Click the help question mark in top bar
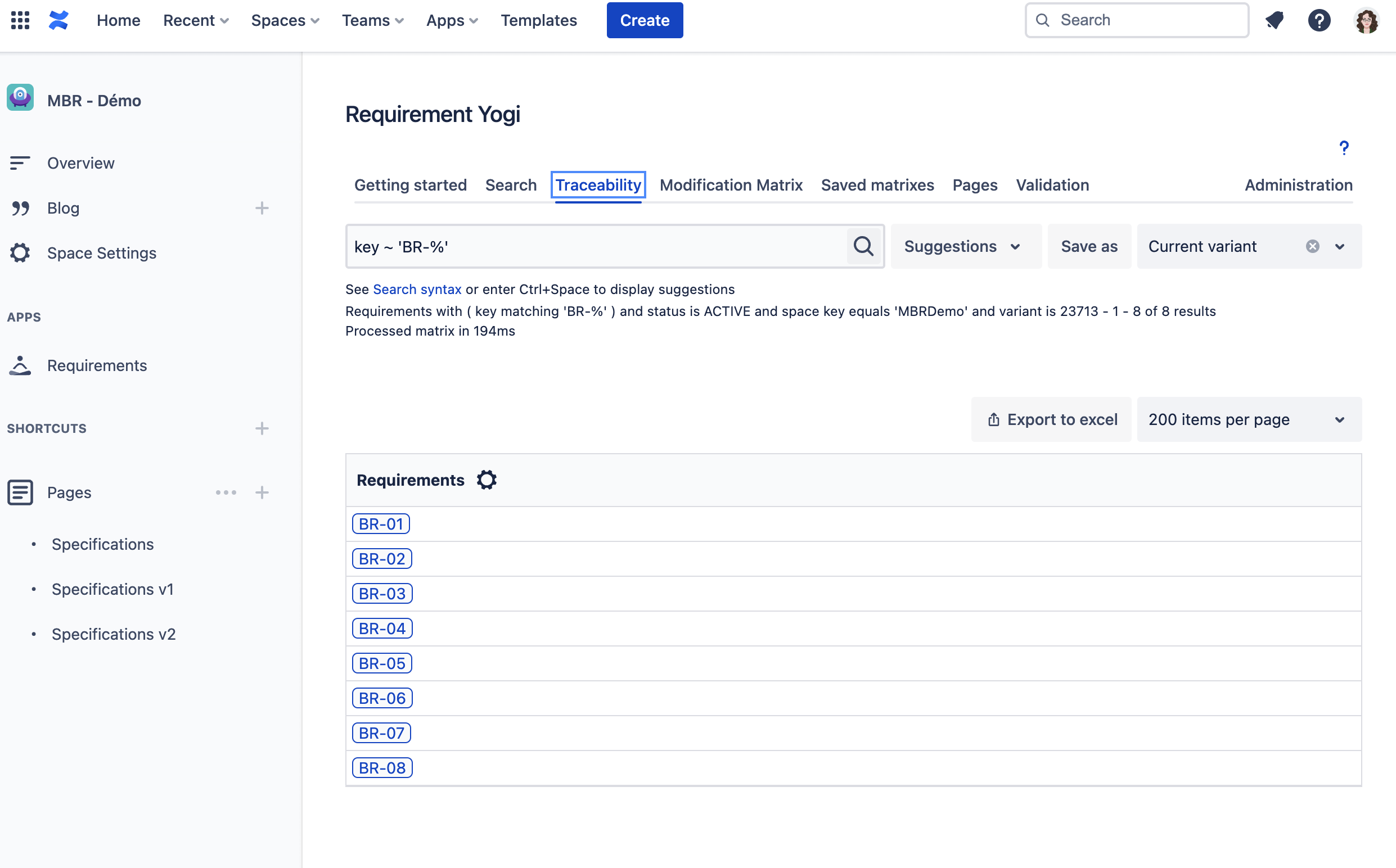Viewport: 1396px width, 868px height. pos(1319,20)
